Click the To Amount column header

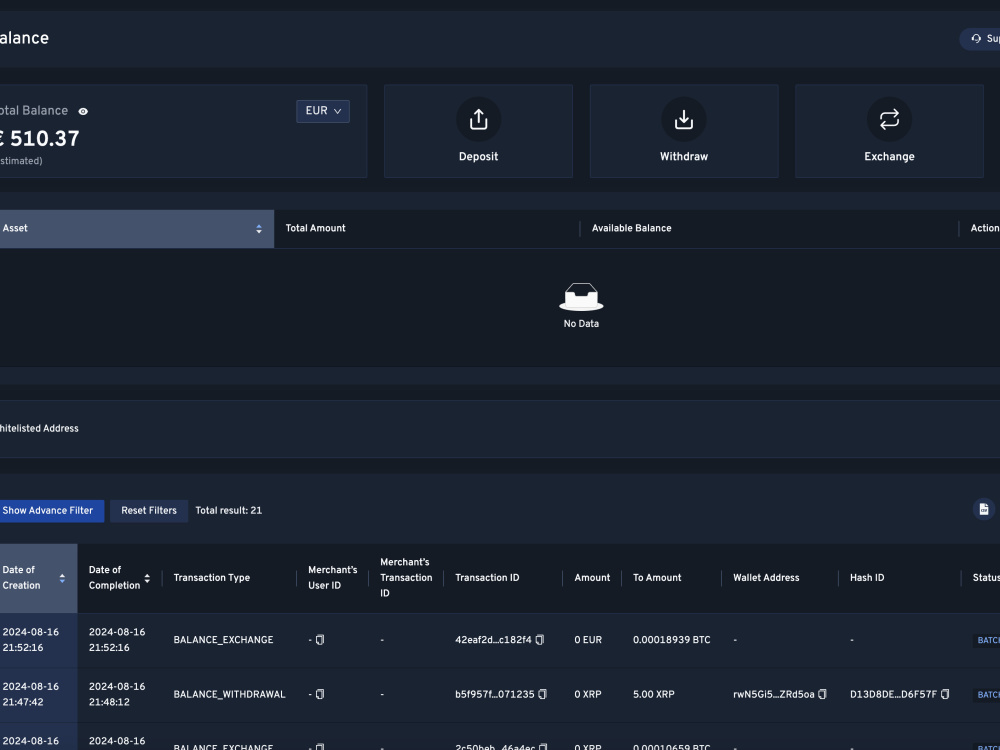pos(657,578)
